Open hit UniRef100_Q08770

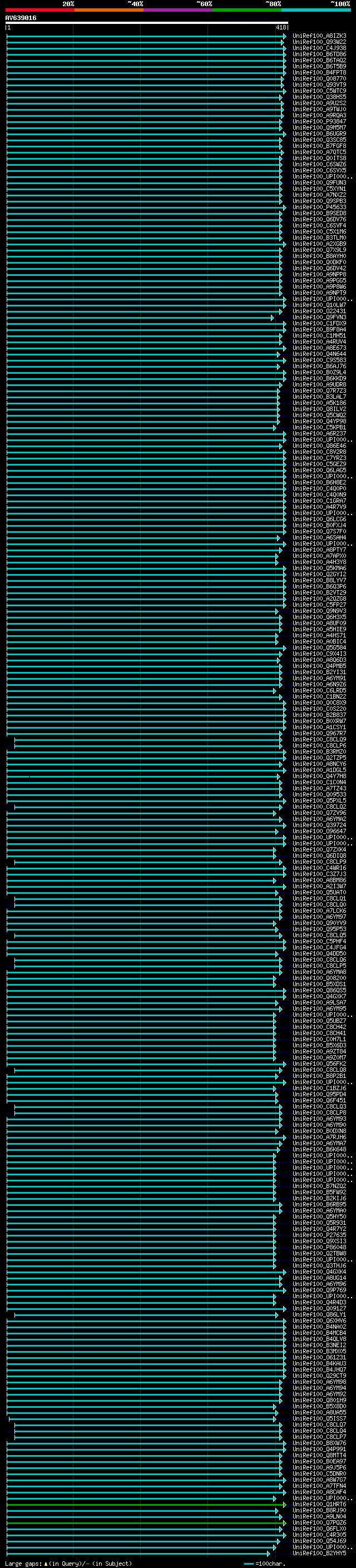click(319, 78)
